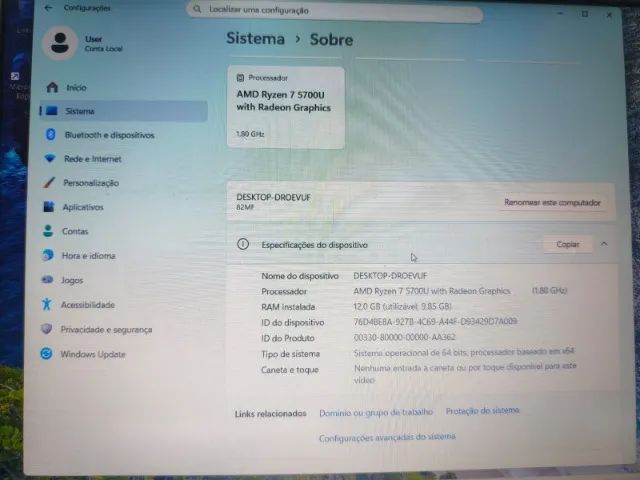Select the Sistema label in the sidebar

click(80, 111)
